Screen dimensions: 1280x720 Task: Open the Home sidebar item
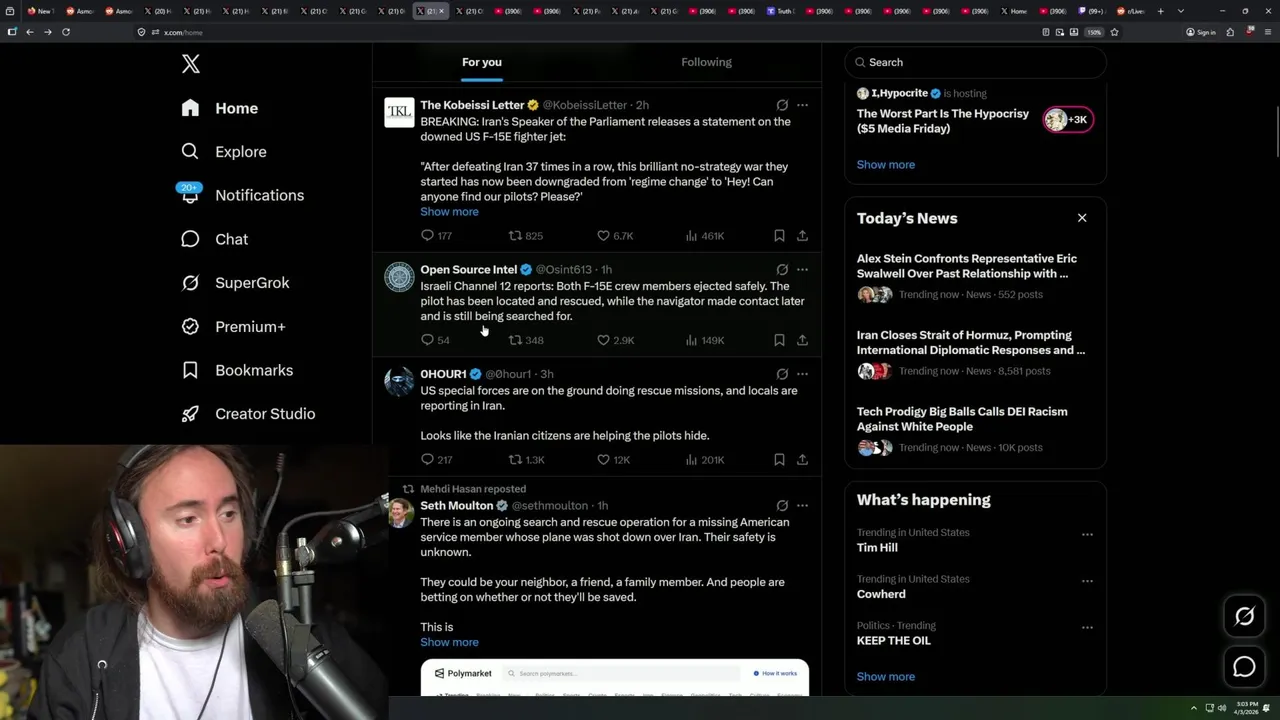click(219, 108)
